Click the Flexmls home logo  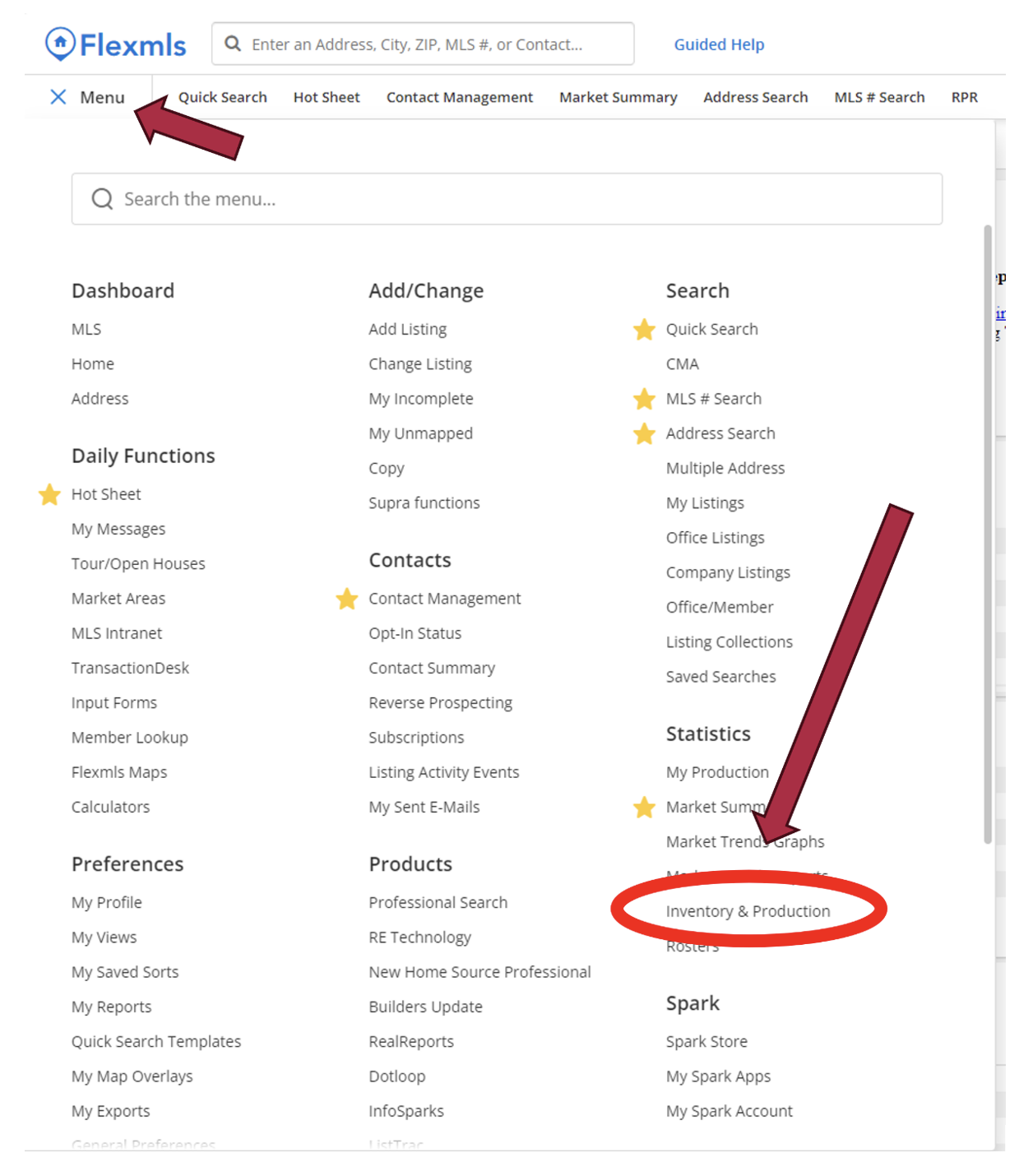(115, 44)
